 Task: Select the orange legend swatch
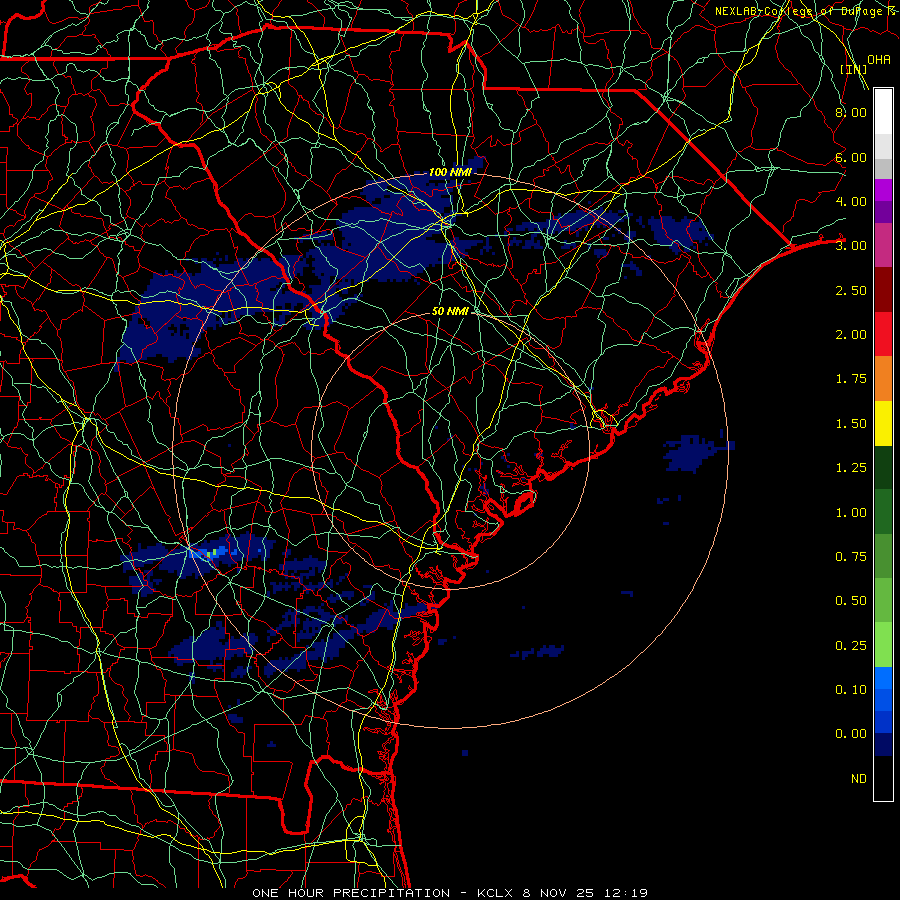click(x=883, y=378)
